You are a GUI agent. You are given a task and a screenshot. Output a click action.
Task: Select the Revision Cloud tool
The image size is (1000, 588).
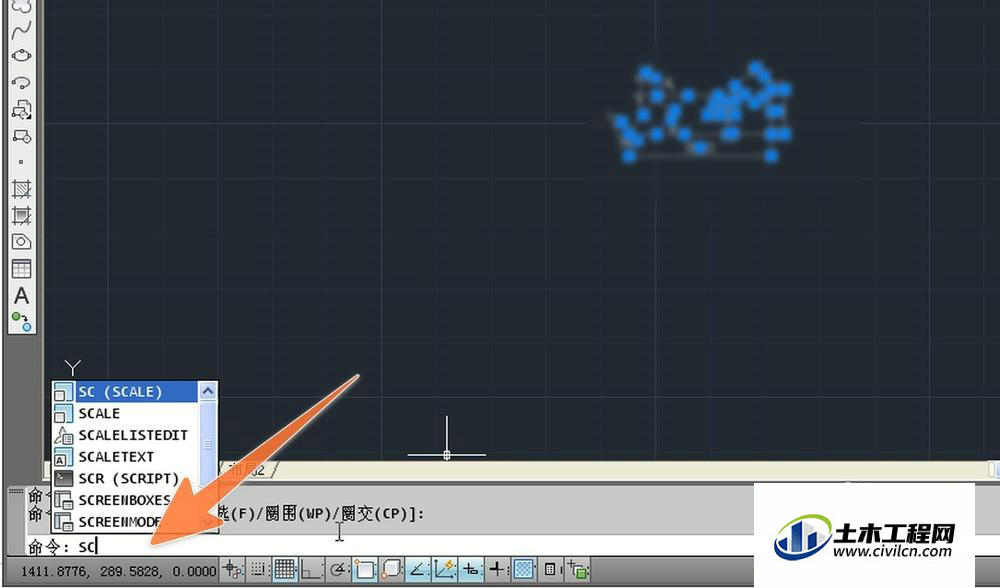22,6
